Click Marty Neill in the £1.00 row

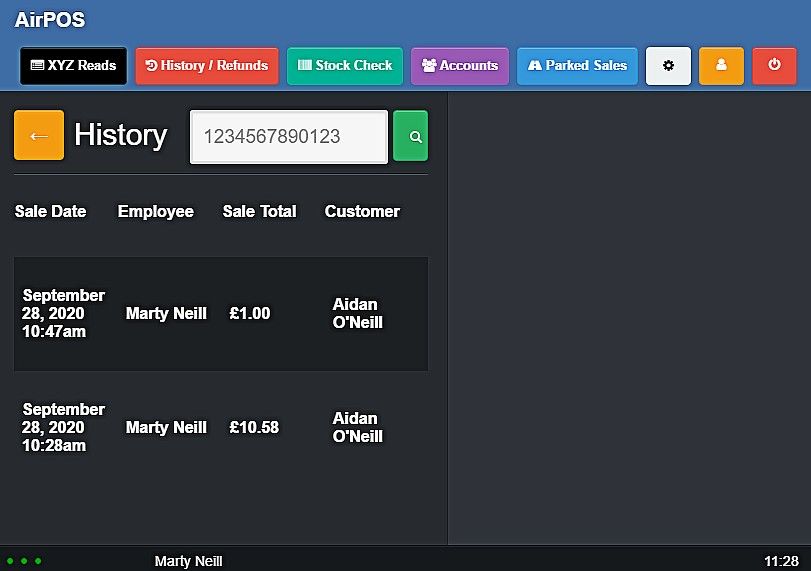[166, 313]
